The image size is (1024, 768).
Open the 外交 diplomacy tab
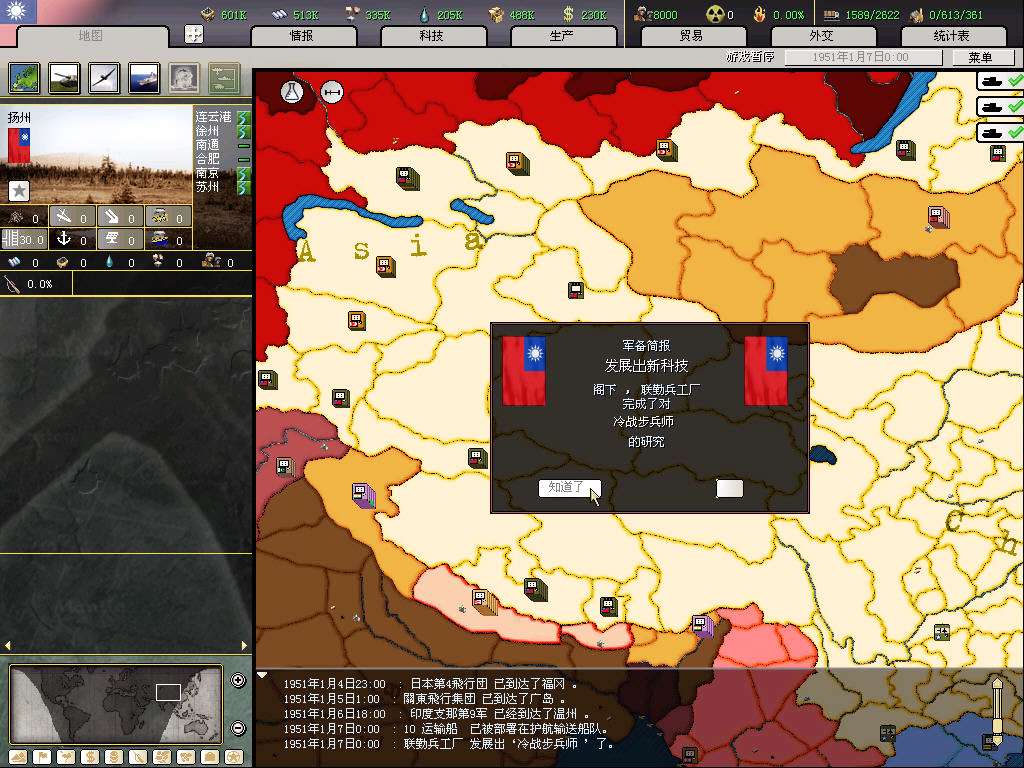[822, 36]
